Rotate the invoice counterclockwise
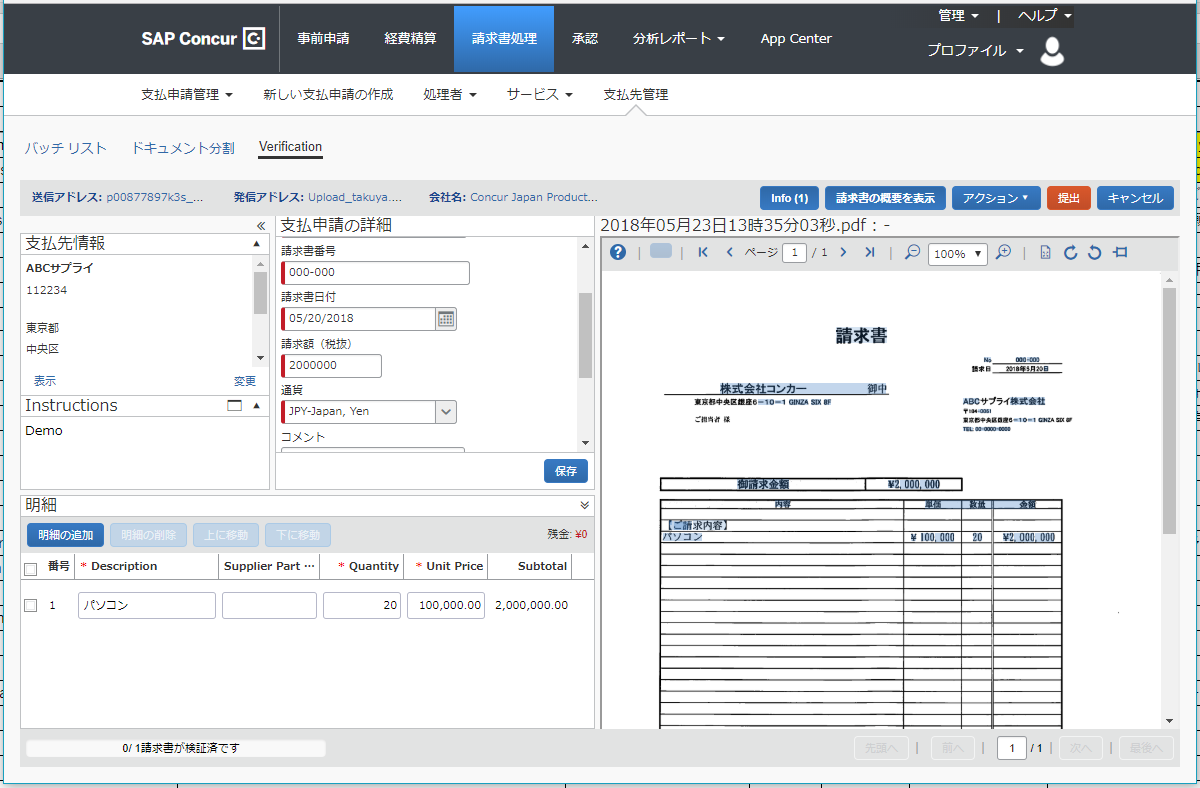1200x788 pixels. click(1095, 253)
